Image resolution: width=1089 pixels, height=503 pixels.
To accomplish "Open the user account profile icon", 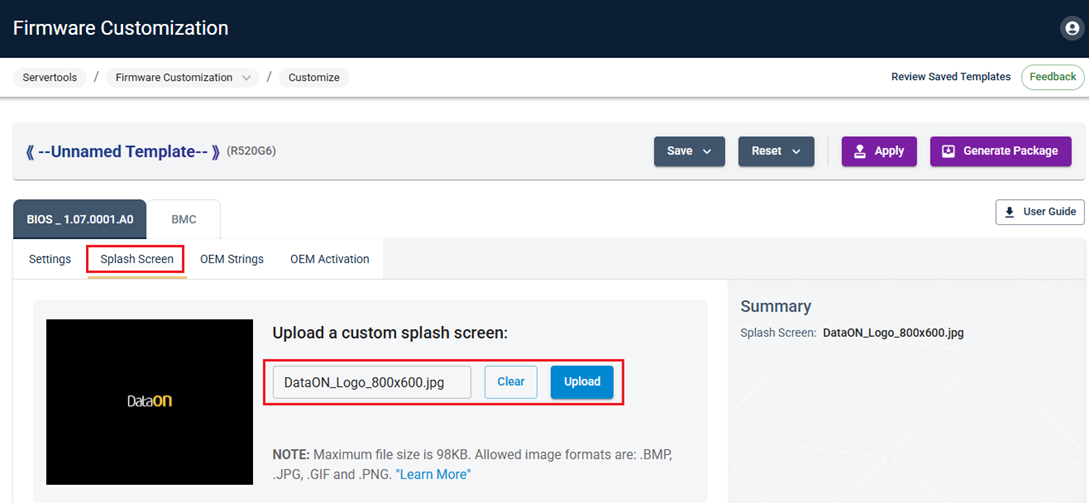I will pyautogui.click(x=1072, y=29).
